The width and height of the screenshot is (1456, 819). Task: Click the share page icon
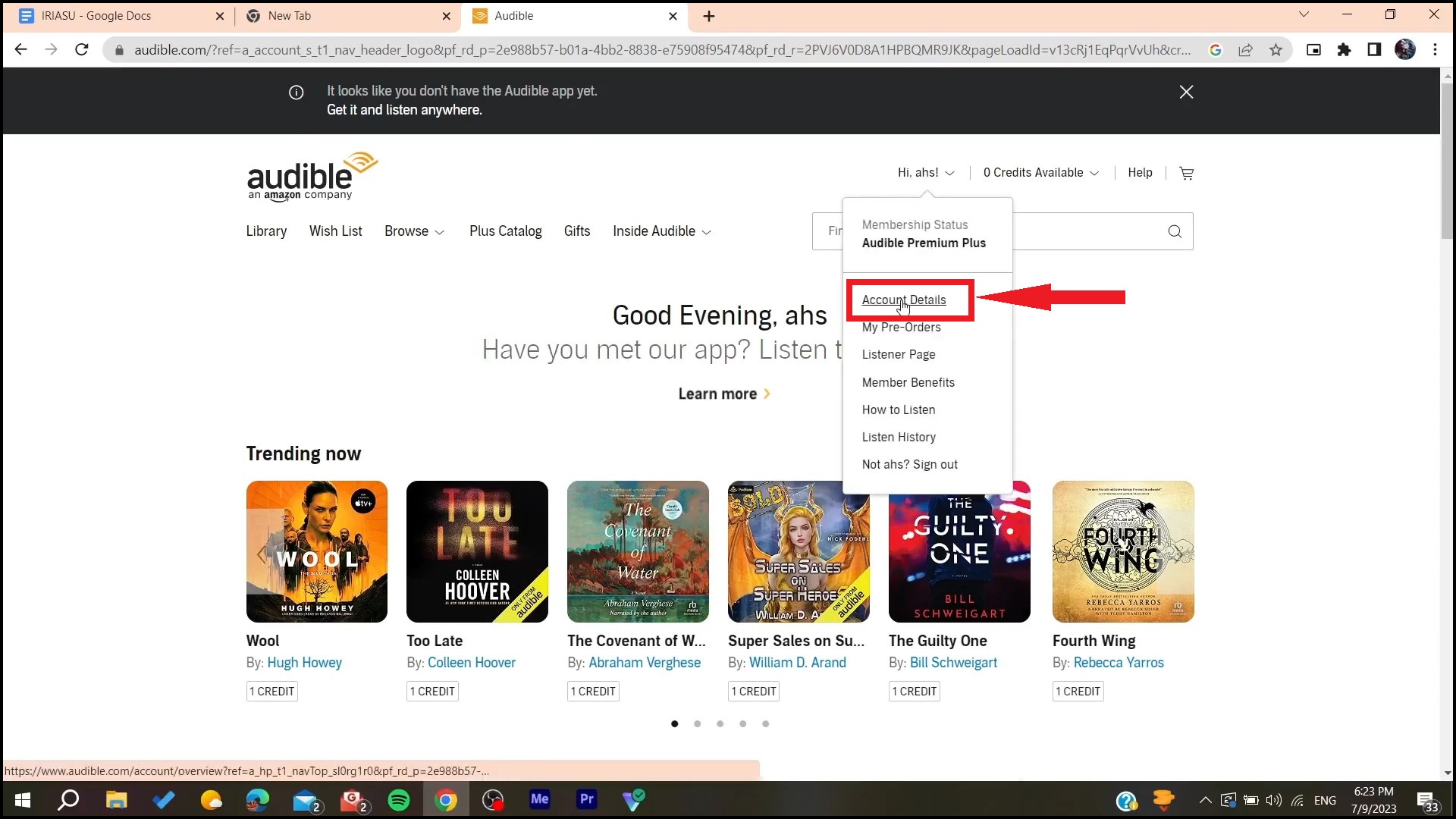1245,50
